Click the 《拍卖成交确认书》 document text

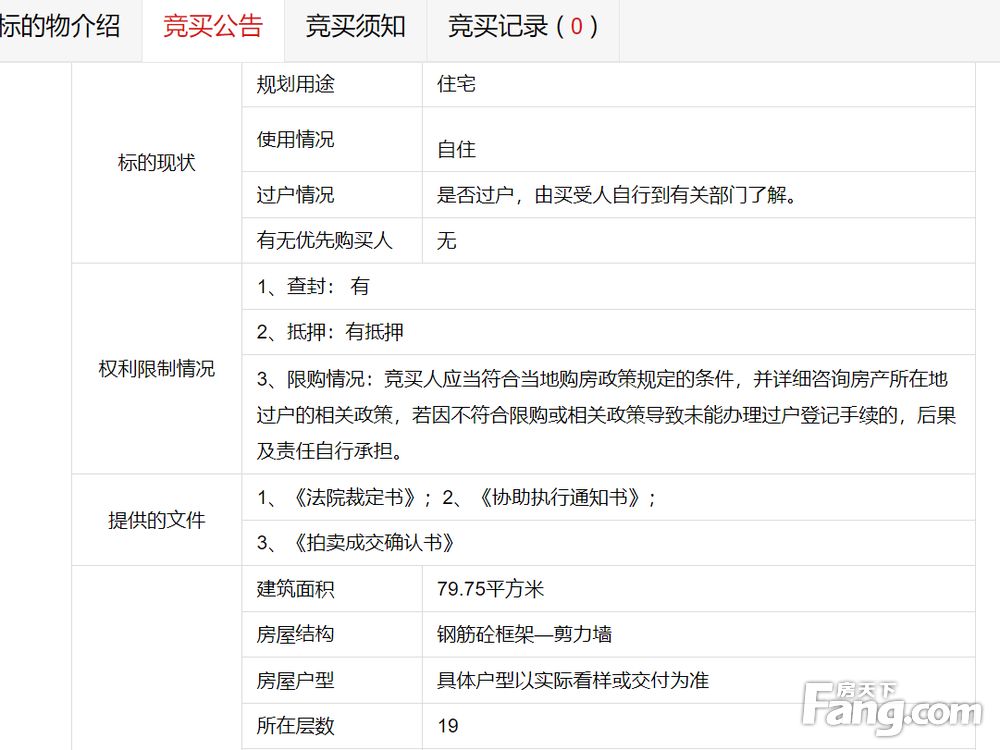click(x=373, y=543)
